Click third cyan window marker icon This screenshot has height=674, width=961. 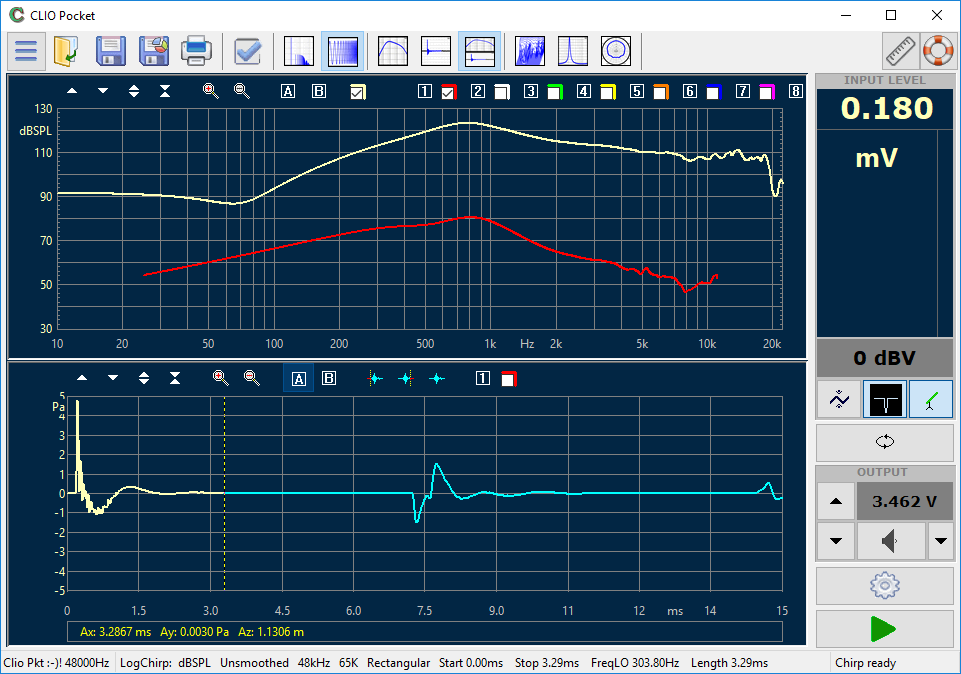pyautogui.click(x=437, y=379)
